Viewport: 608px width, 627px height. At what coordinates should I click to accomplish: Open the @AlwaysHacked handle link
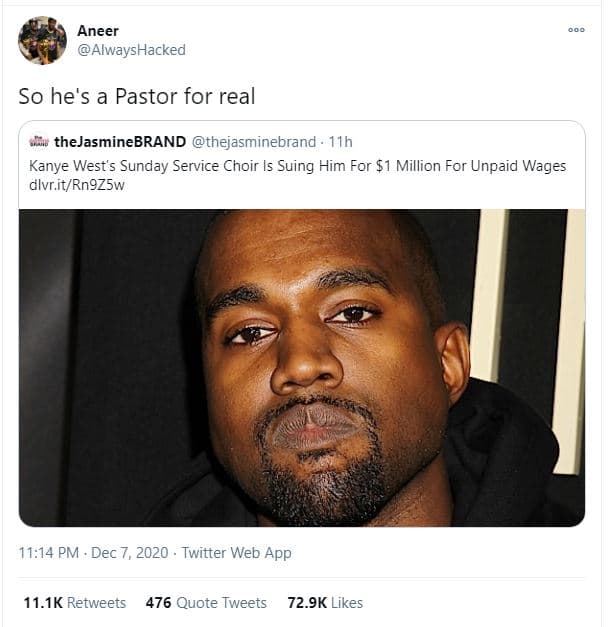[131, 50]
